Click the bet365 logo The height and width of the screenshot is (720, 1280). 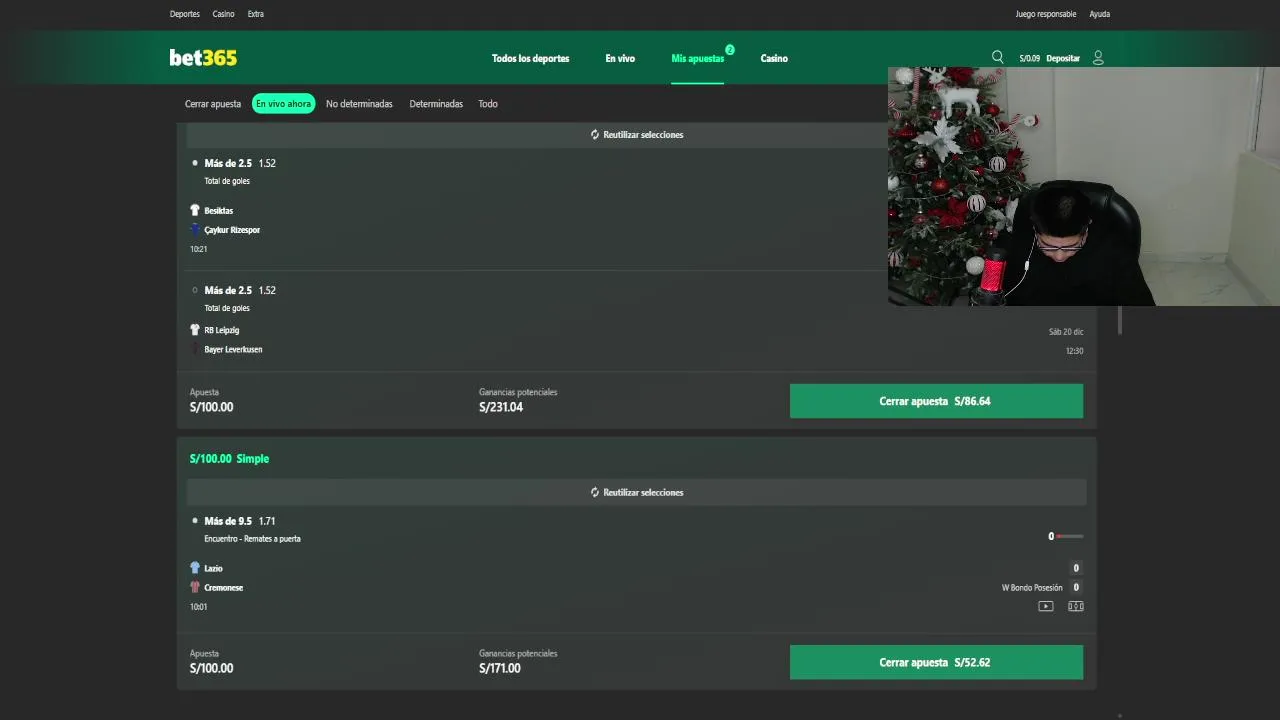click(203, 58)
